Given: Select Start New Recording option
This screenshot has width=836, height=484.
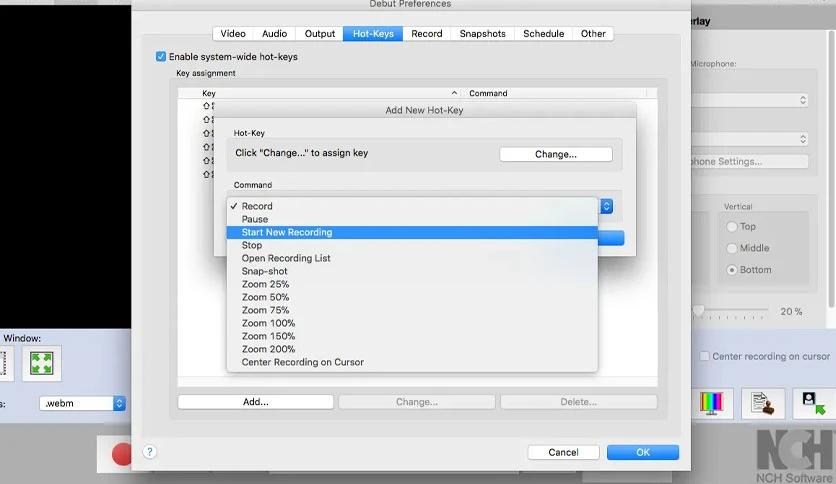Looking at the screenshot, I should pyautogui.click(x=412, y=232).
